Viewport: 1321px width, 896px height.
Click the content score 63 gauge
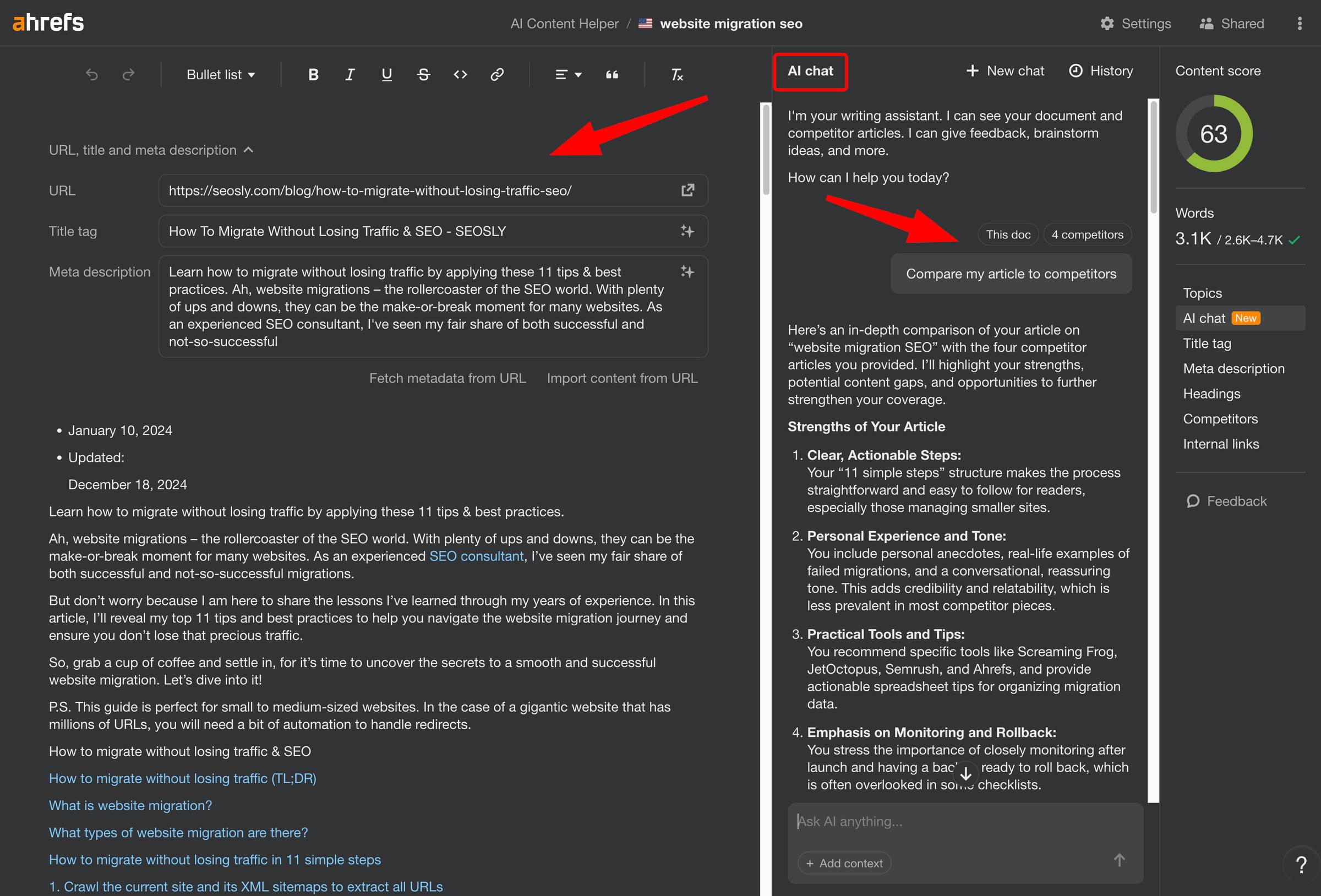1214,134
